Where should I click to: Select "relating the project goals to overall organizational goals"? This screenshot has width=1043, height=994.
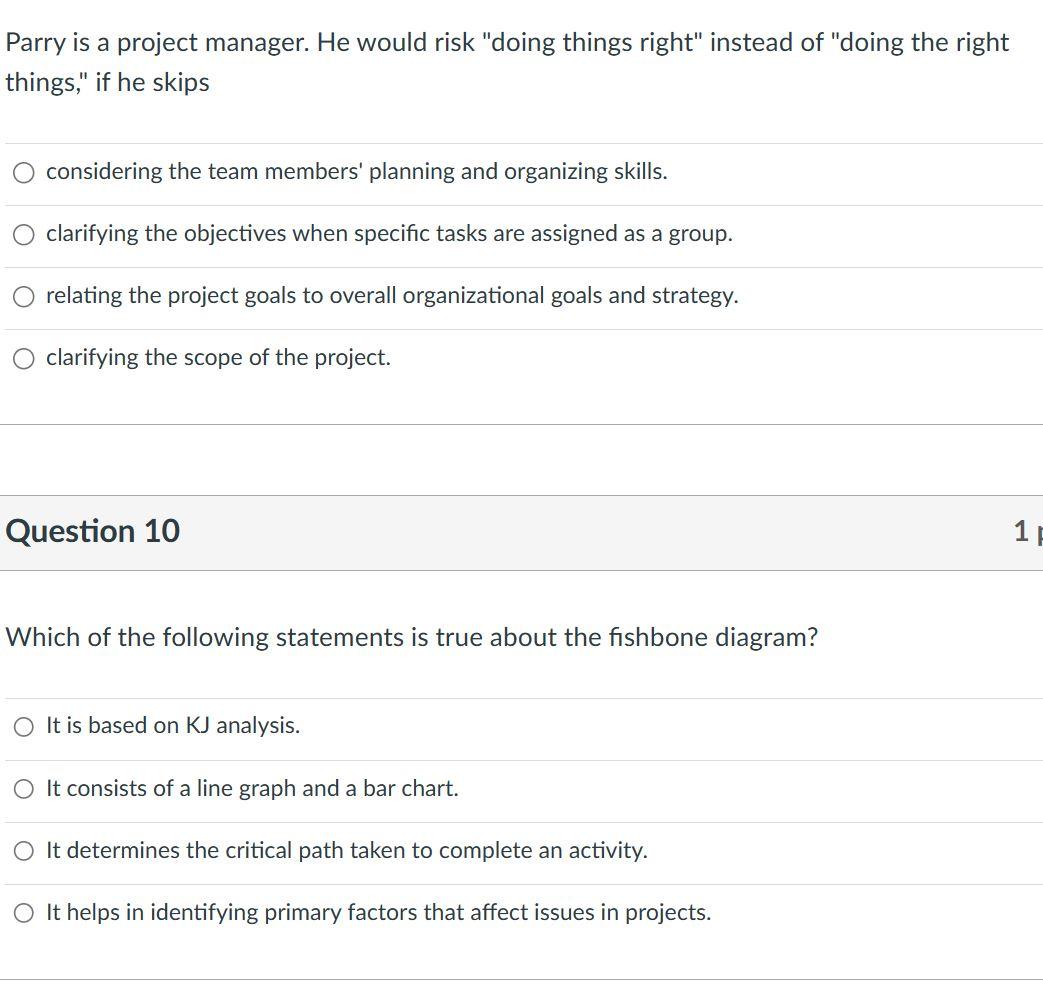[23, 295]
